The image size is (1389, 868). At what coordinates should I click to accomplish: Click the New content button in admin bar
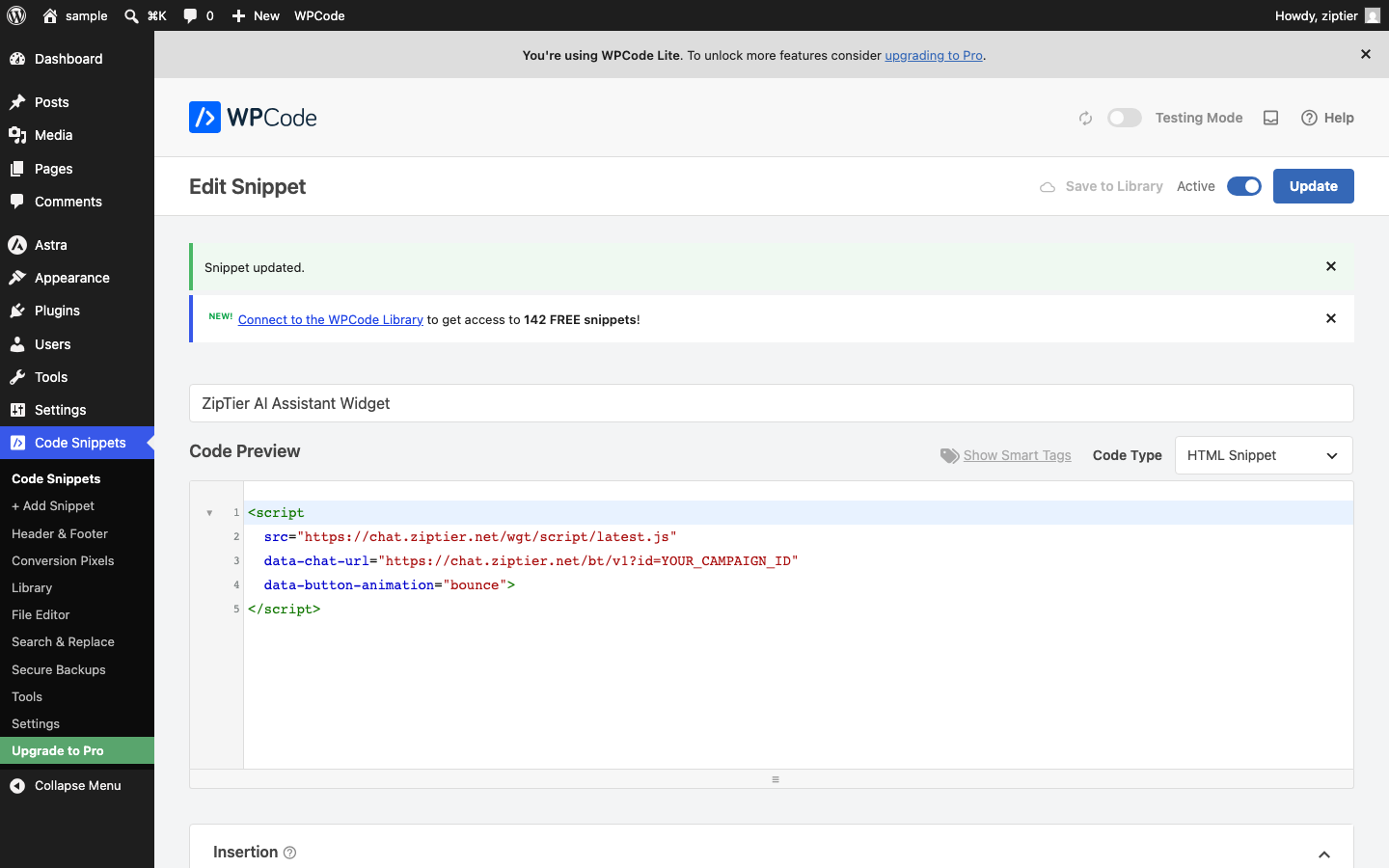256,15
